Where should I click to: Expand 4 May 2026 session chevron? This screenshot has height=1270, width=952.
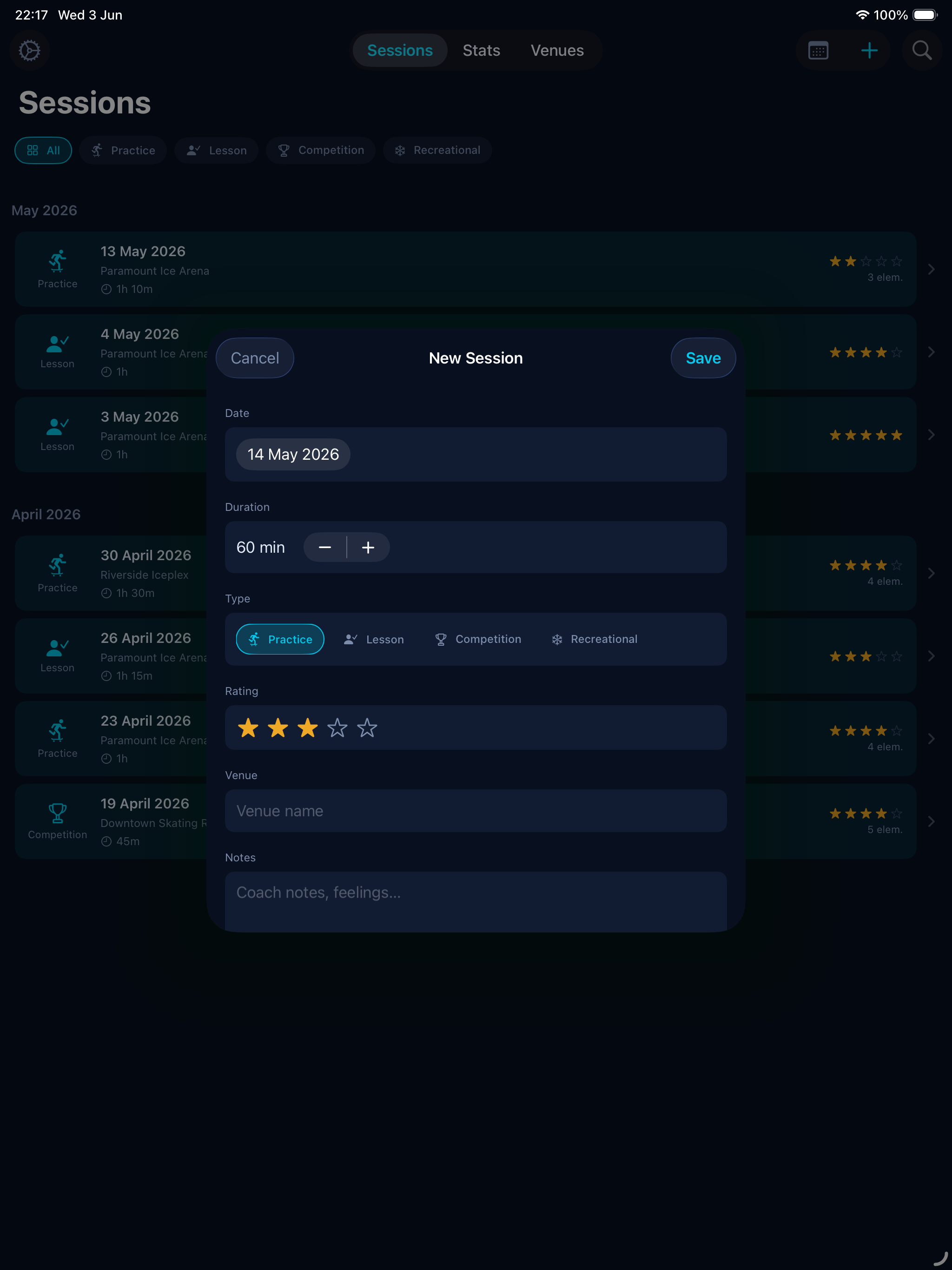pyautogui.click(x=932, y=352)
